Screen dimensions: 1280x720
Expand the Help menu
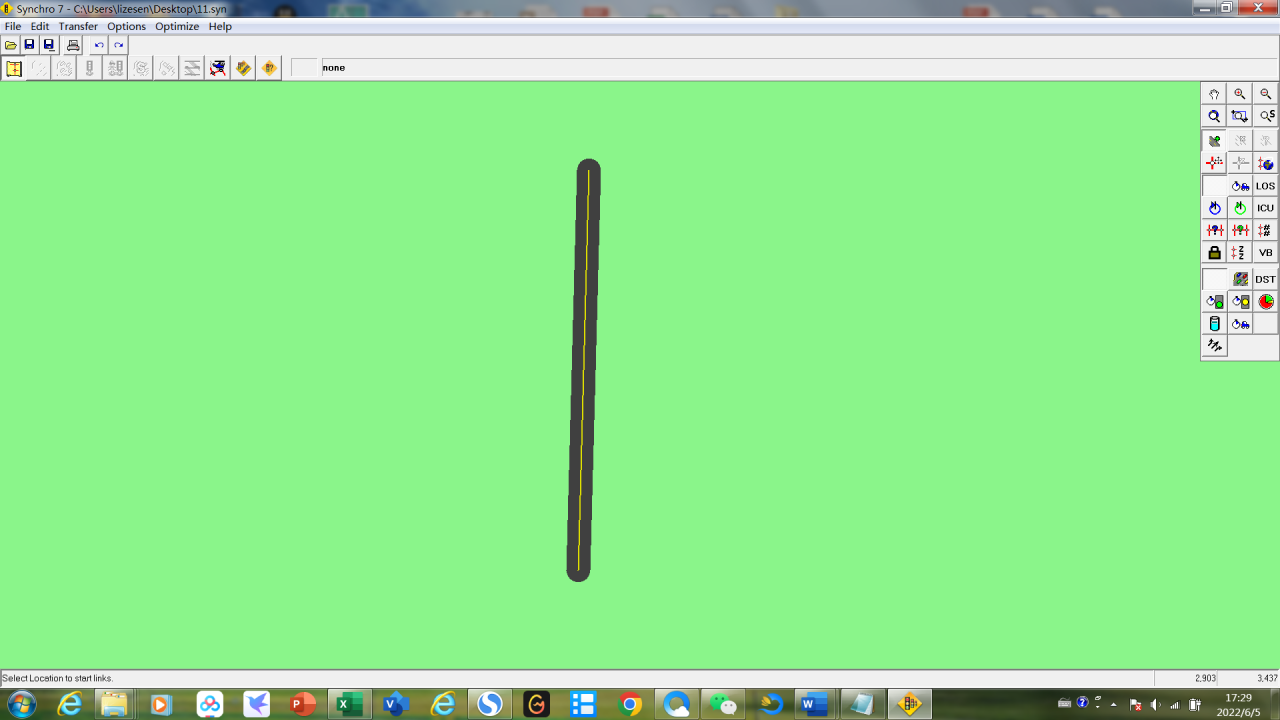(220, 27)
